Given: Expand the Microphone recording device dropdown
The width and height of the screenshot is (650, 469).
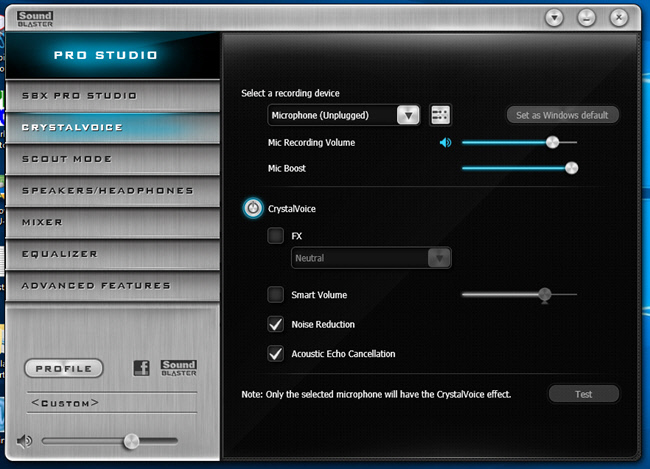Looking at the screenshot, I should pos(407,115).
